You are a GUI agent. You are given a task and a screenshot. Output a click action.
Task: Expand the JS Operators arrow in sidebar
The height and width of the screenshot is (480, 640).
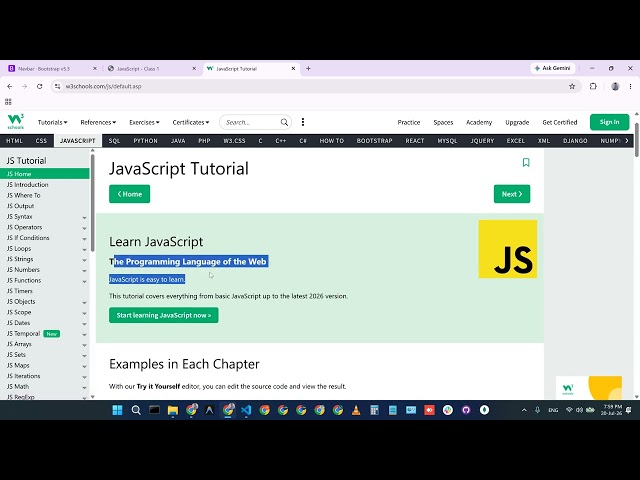pyautogui.click(x=84, y=228)
